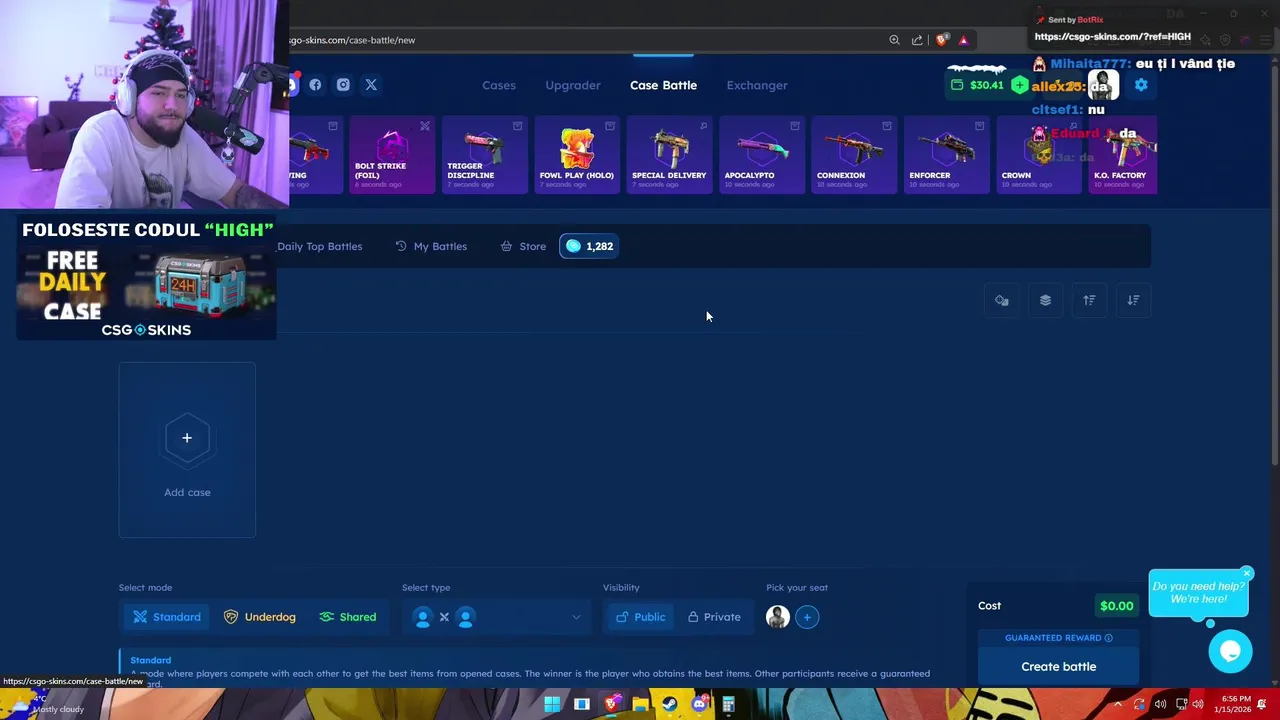This screenshot has height=720, width=1280.
Task: Open the Connexion drop
Action: (x=854, y=155)
